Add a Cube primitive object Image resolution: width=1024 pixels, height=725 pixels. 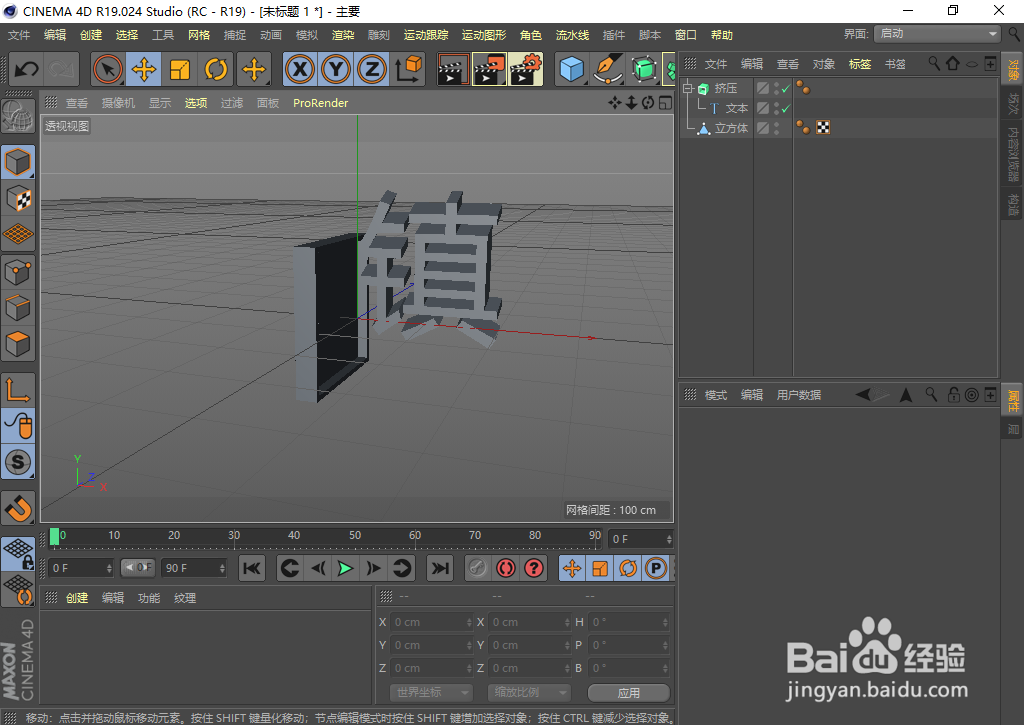[571, 69]
